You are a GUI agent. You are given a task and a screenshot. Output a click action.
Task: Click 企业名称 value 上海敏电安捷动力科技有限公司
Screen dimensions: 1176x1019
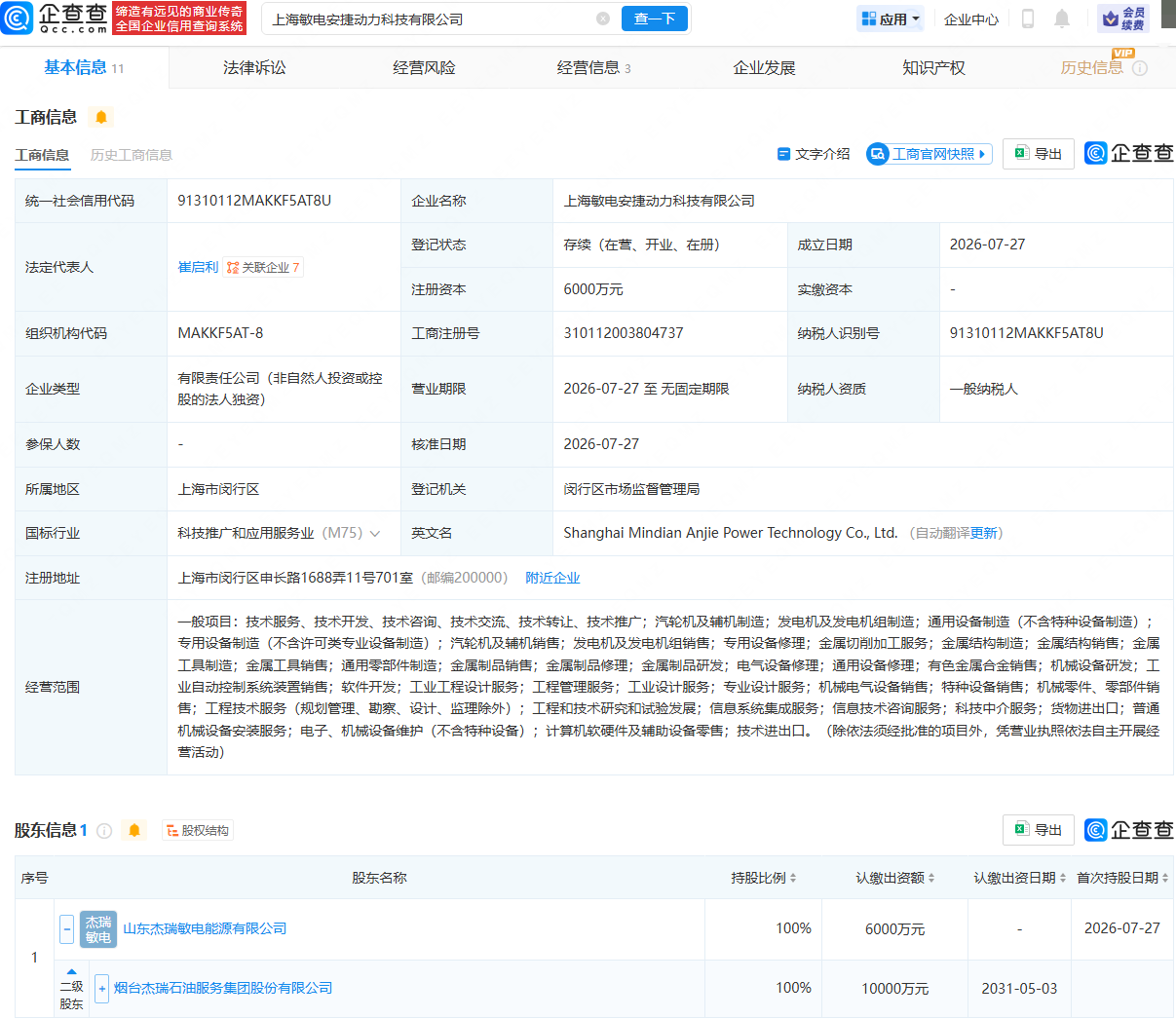coord(659,201)
